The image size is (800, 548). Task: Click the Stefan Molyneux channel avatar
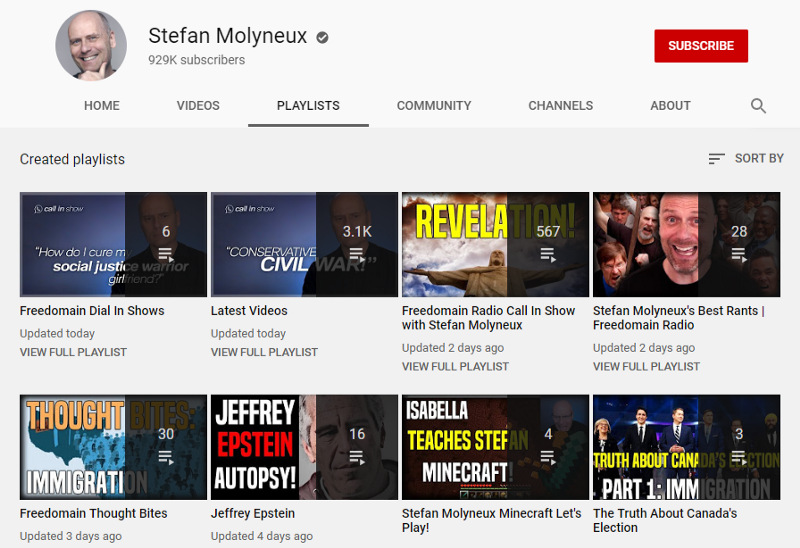click(x=91, y=46)
